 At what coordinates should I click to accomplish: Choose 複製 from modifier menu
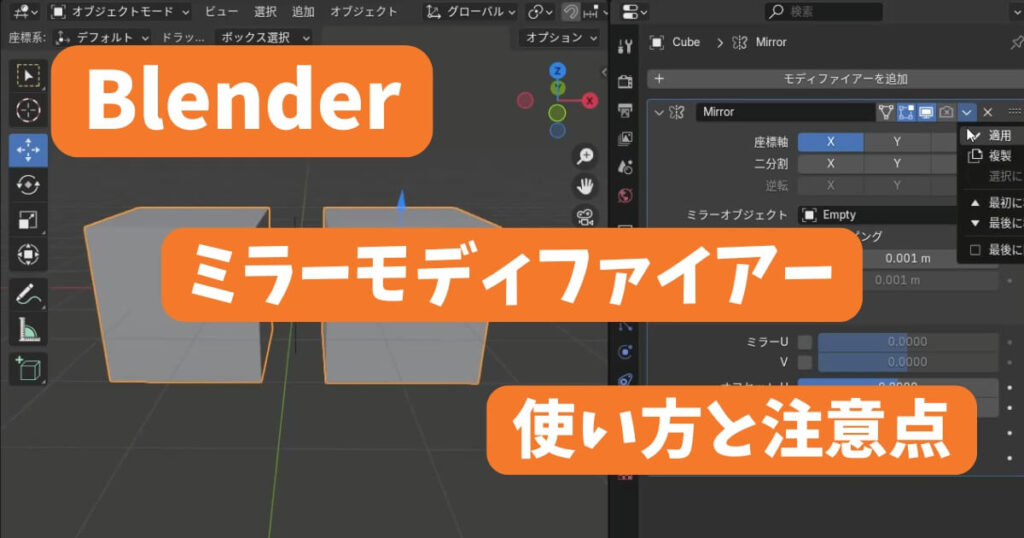[x=991, y=155]
